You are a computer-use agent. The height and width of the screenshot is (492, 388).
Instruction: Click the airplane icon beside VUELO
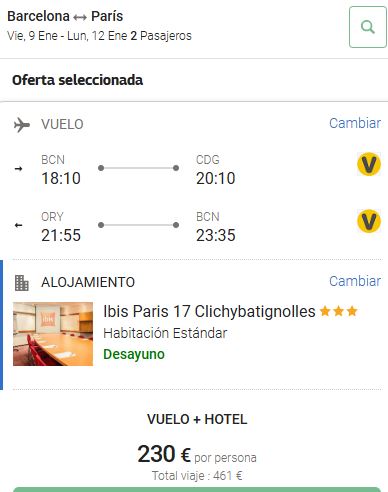(22, 125)
